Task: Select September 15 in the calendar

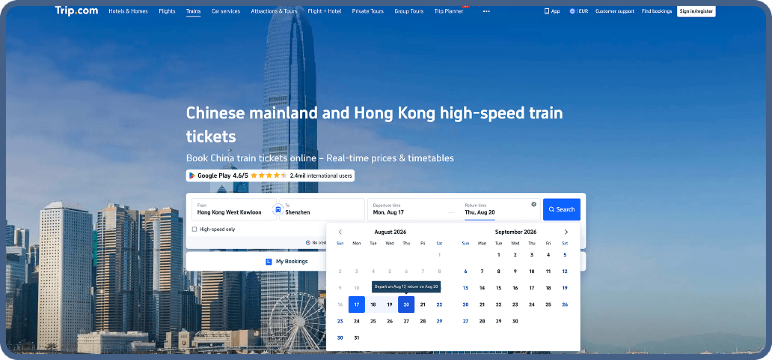Action: pos(498,288)
